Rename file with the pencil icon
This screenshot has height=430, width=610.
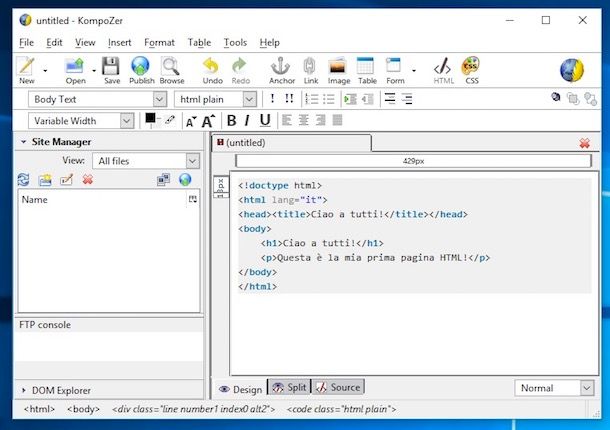67,179
